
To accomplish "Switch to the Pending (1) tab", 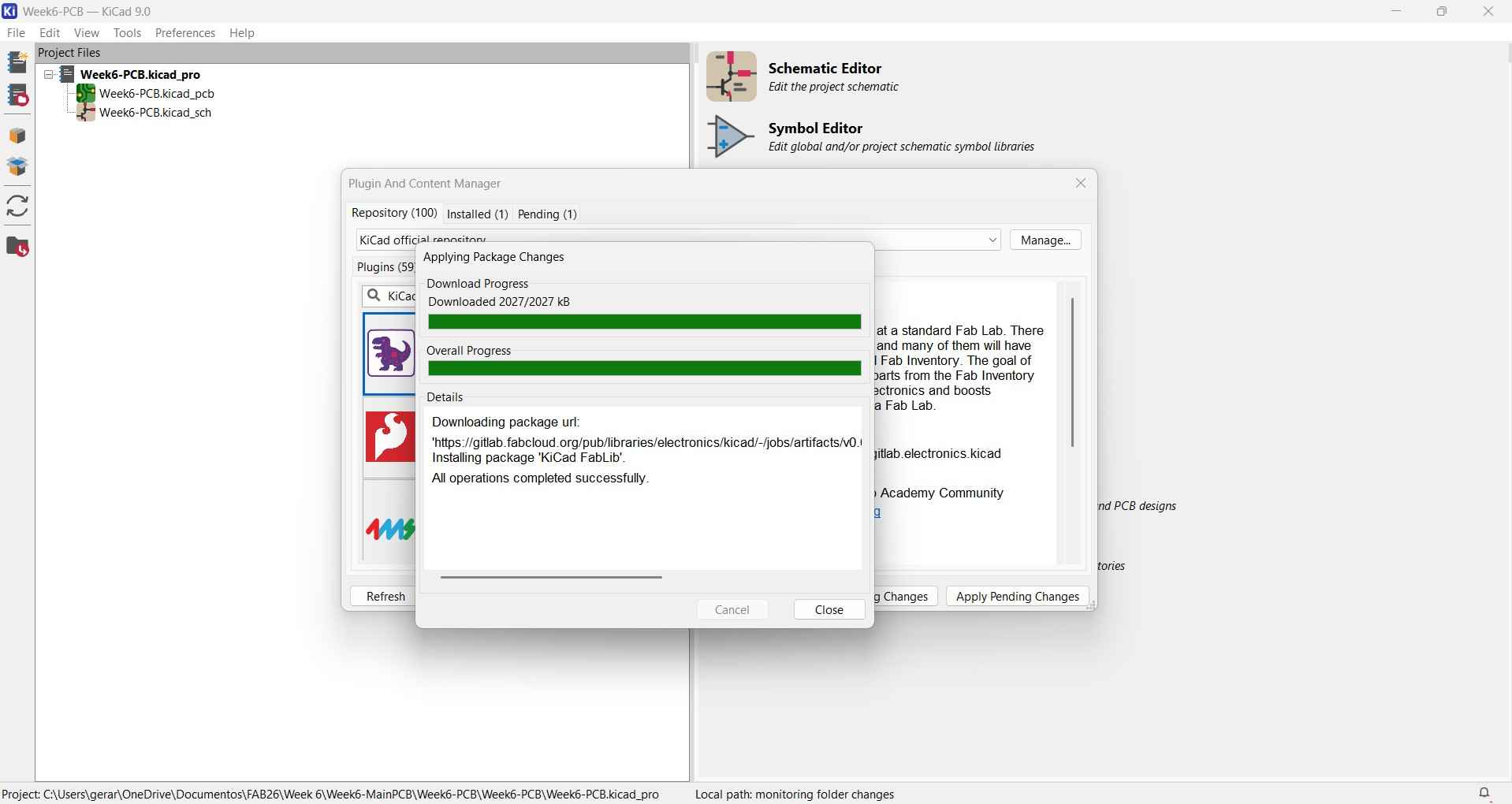I will [548, 214].
